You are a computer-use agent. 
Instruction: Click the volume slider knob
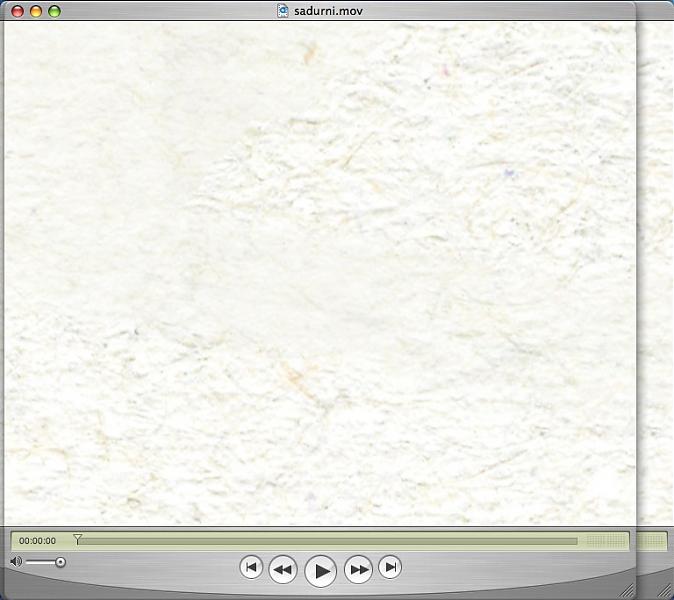(61, 562)
